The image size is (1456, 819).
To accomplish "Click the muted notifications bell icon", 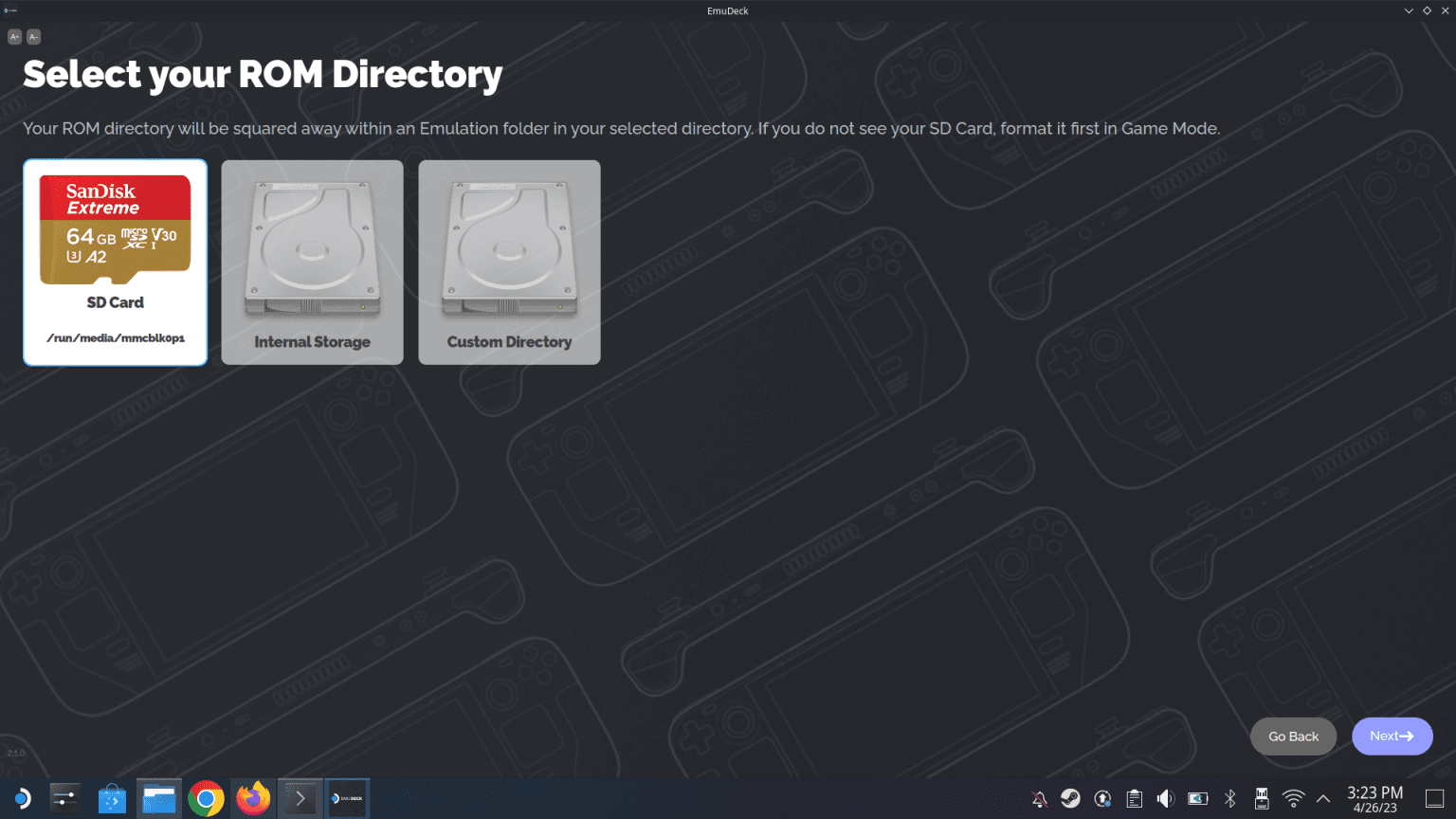I will 1039,798.
